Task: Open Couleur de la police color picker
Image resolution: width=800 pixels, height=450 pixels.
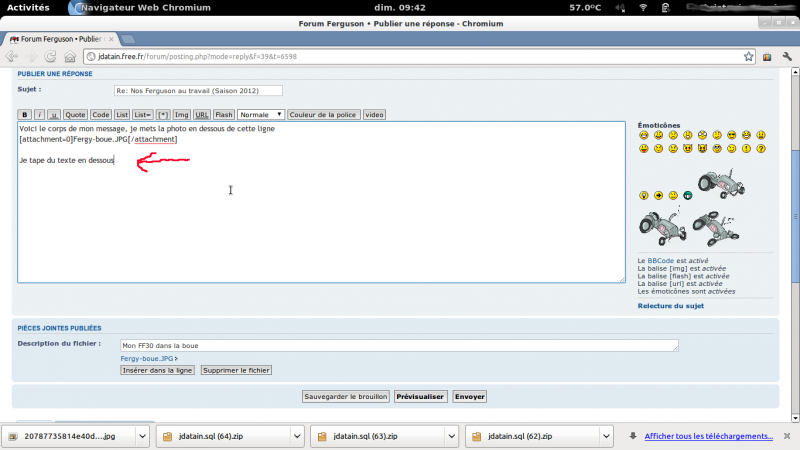Action: (323, 115)
